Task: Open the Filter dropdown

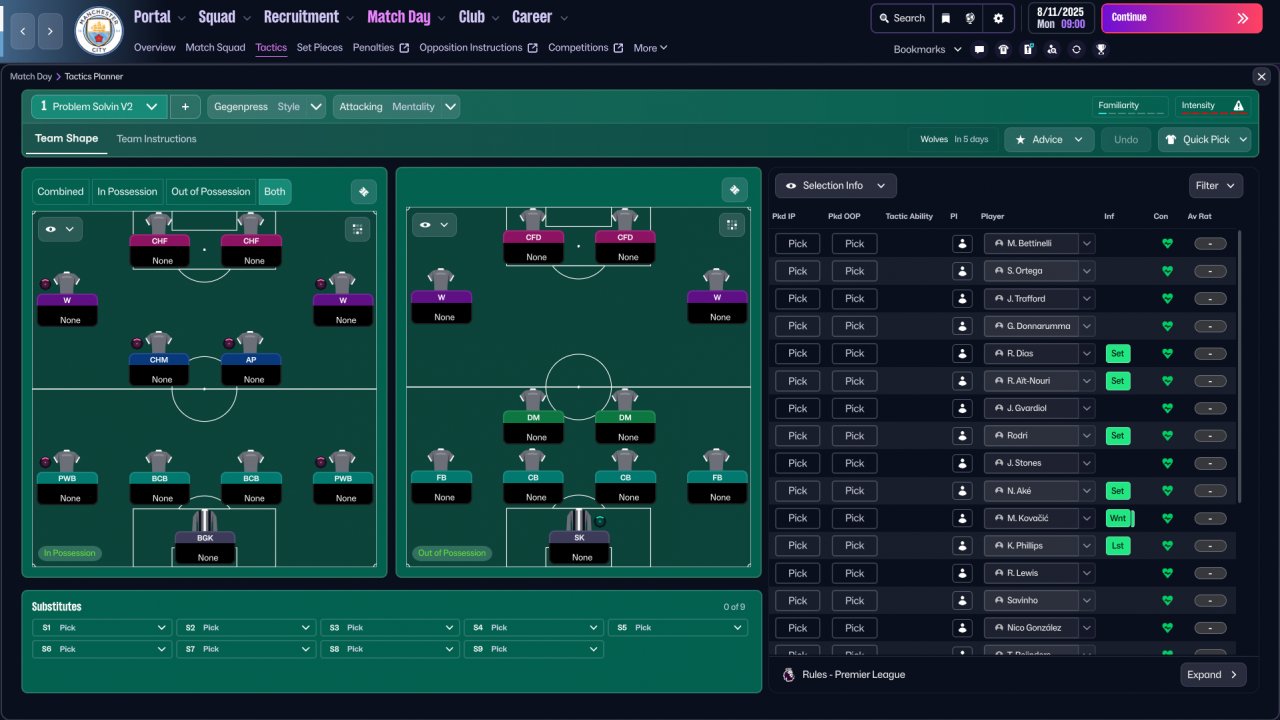Action: point(1216,186)
